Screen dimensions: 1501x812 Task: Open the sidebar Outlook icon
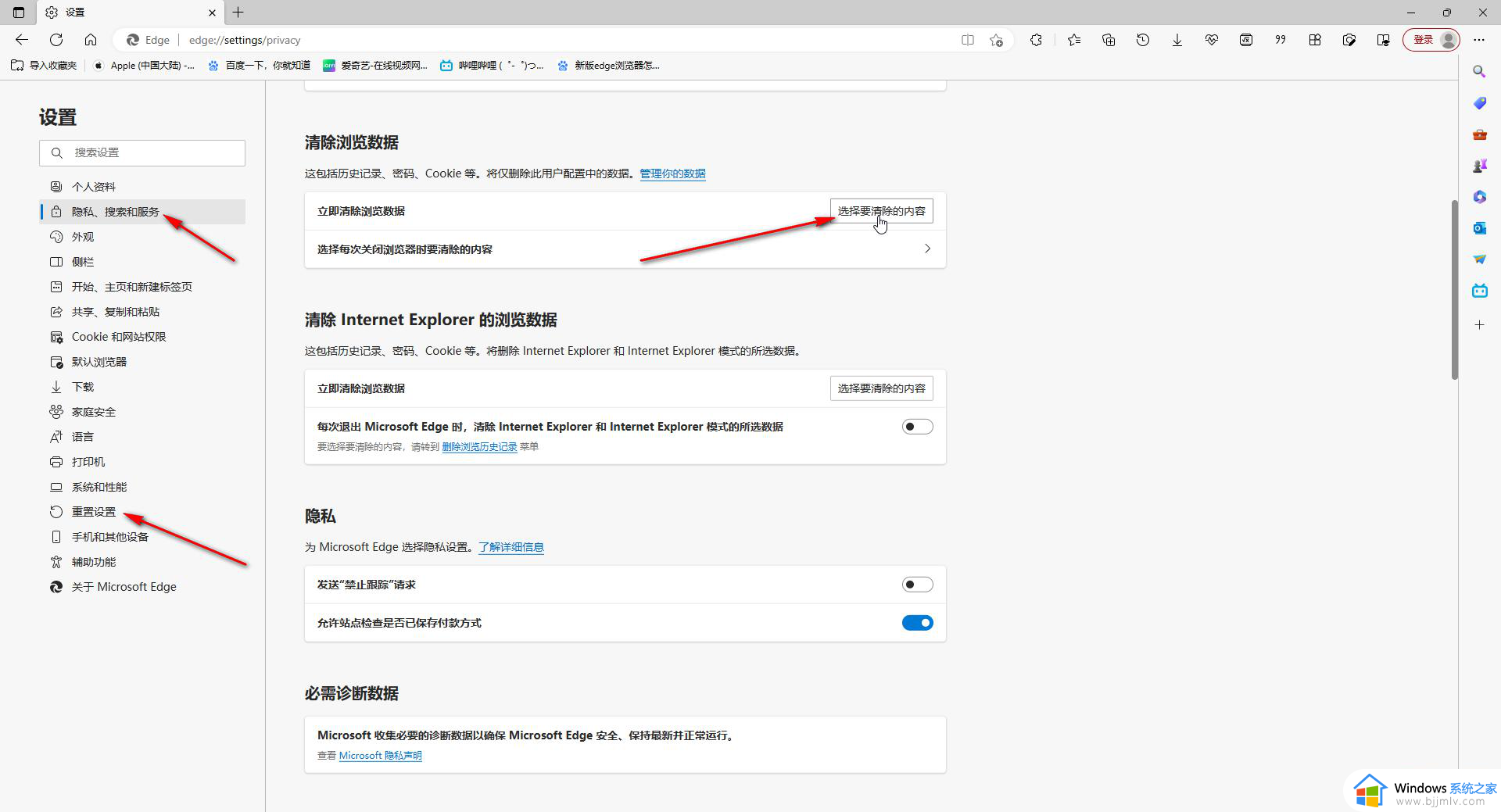point(1479,228)
